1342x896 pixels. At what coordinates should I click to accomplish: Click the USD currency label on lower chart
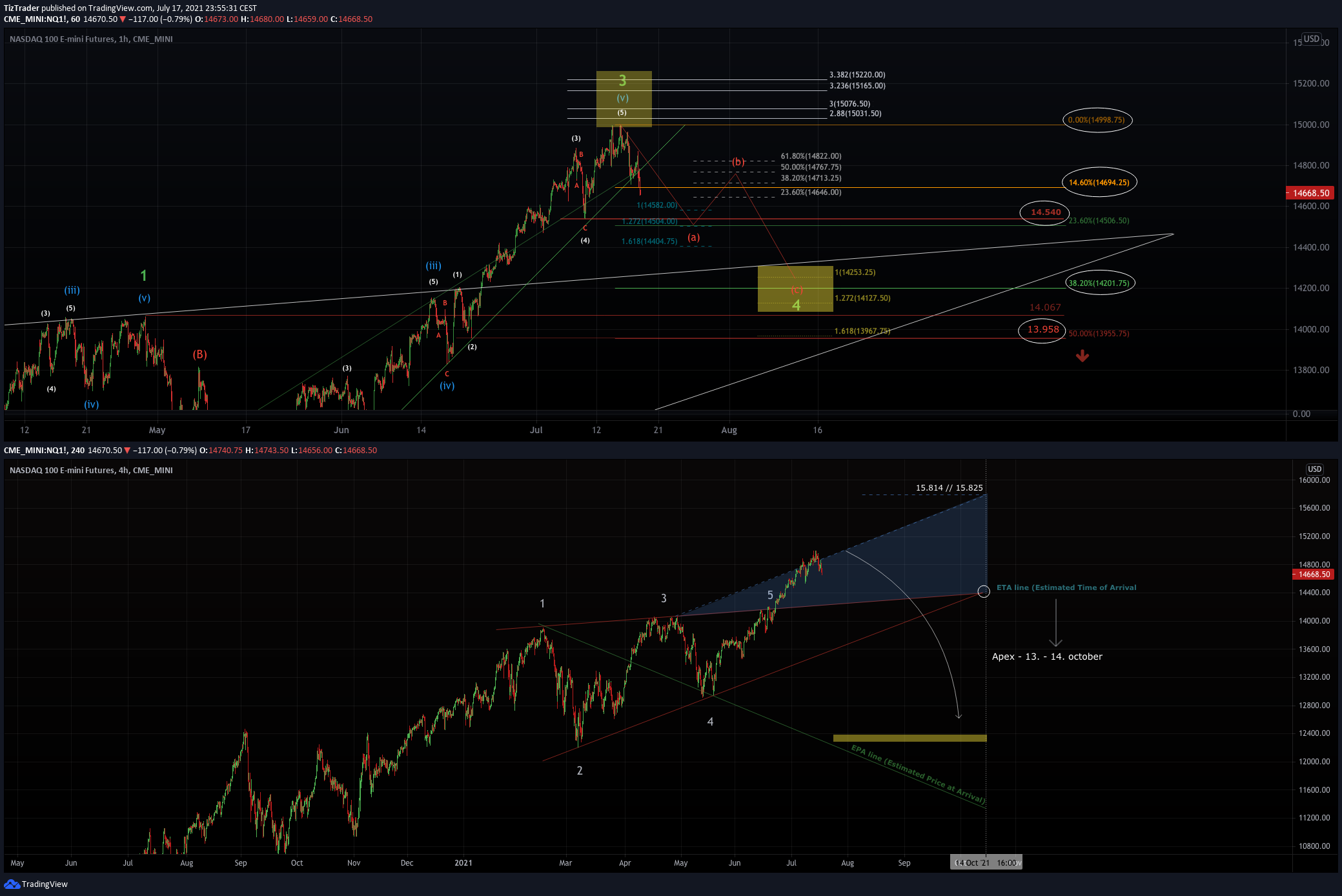click(x=1314, y=469)
